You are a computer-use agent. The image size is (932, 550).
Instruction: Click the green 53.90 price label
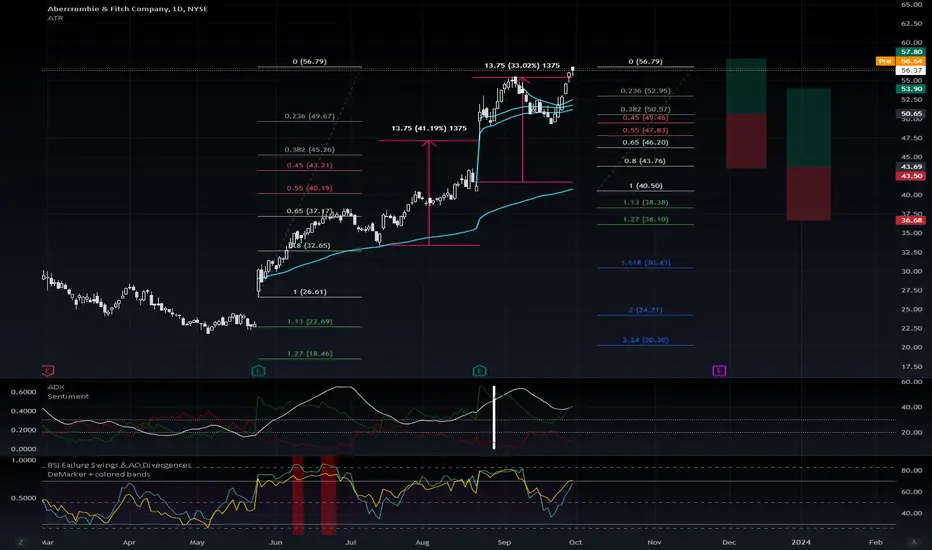911,89
